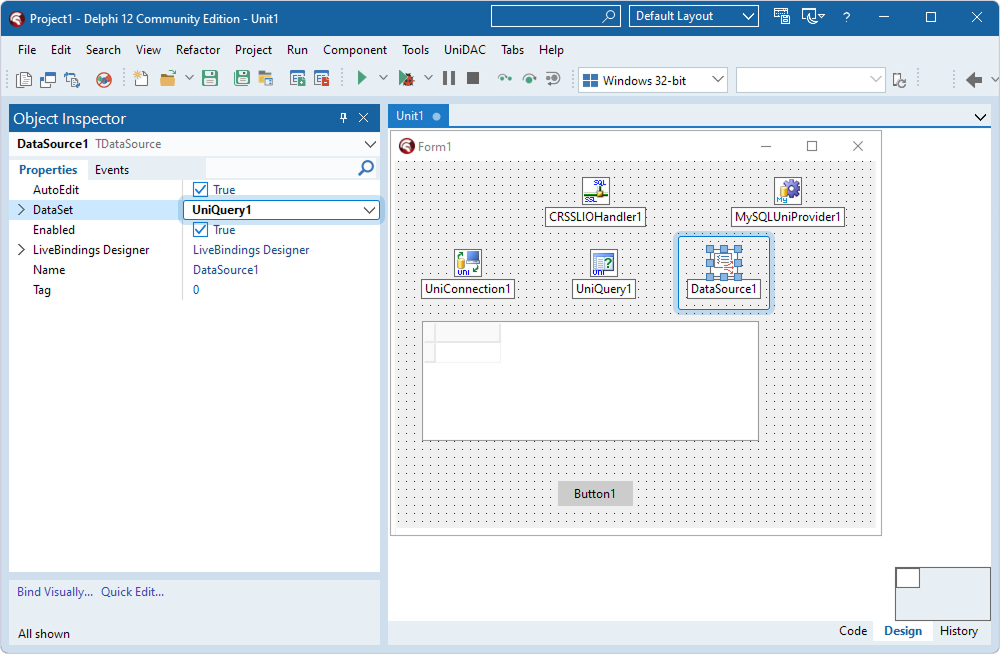The image size is (1000, 654).
Task: Open the Component menu
Action: point(355,50)
